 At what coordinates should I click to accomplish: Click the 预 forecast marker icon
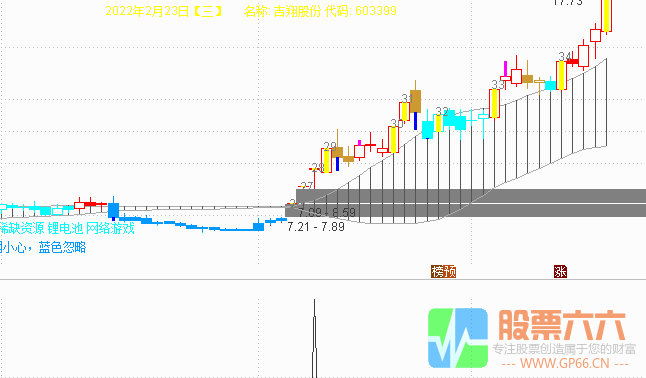449,272
